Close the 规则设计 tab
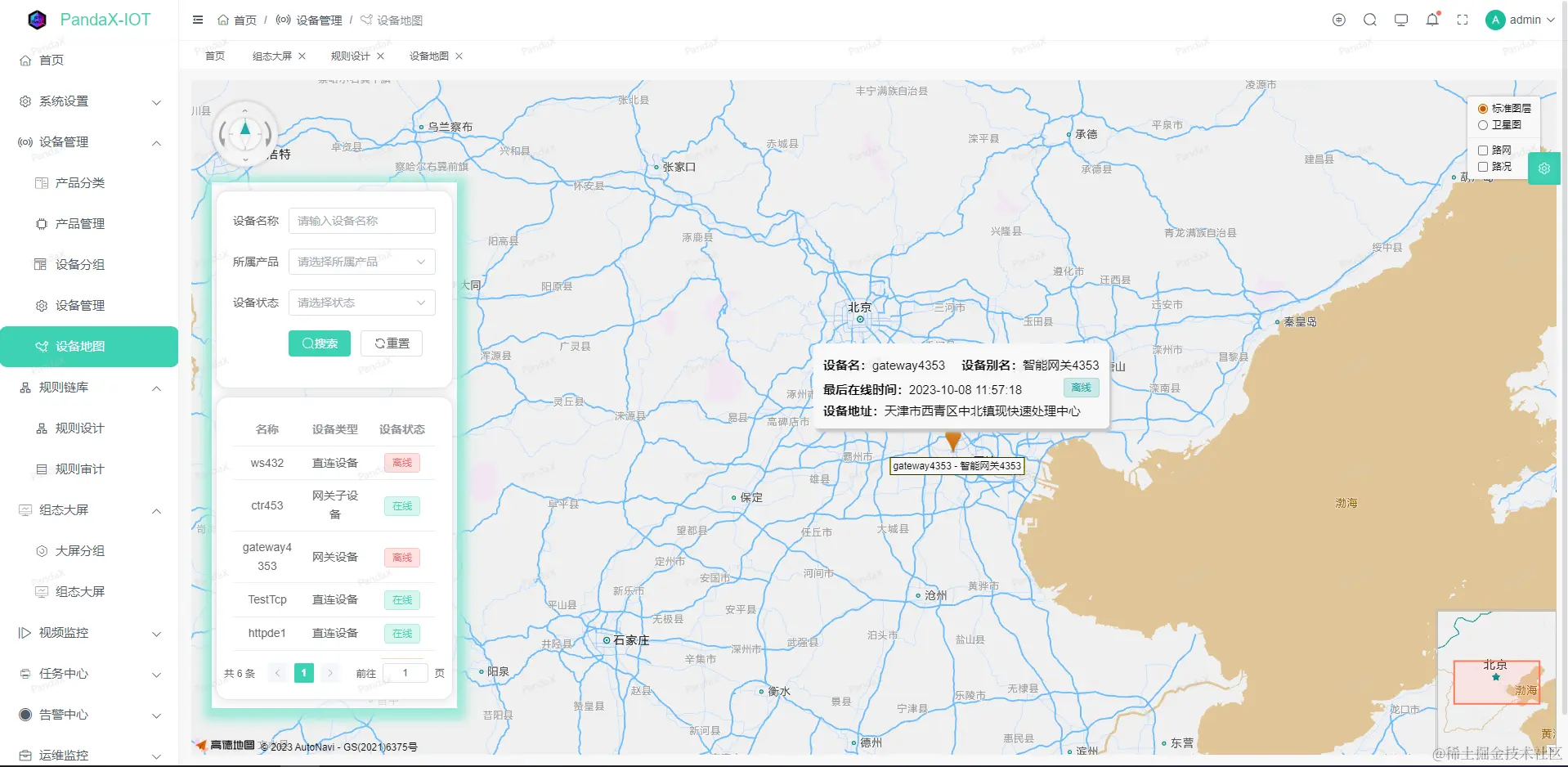1568x767 pixels. coord(381,56)
